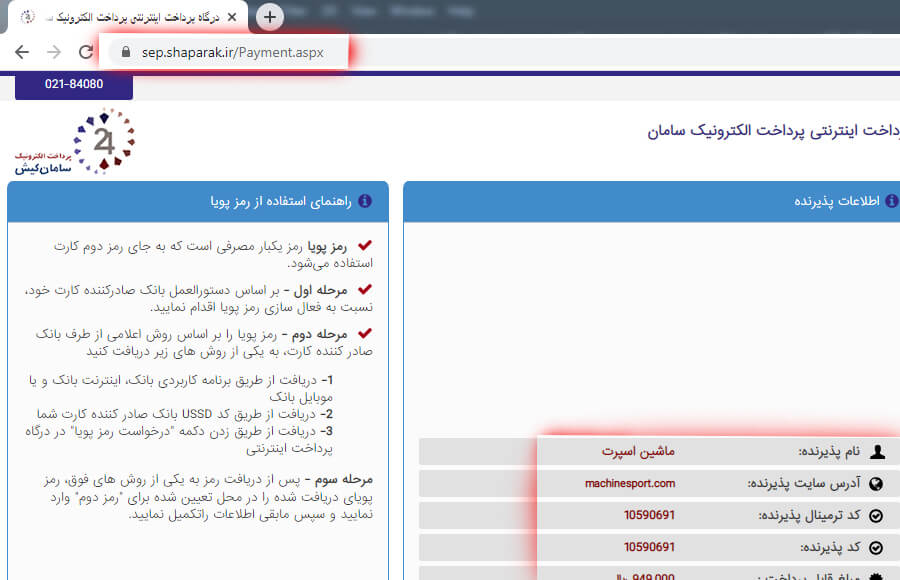Click the کد ترمینال پذیرنده label
Viewport: 900px width, 580px height.
(x=810, y=516)
